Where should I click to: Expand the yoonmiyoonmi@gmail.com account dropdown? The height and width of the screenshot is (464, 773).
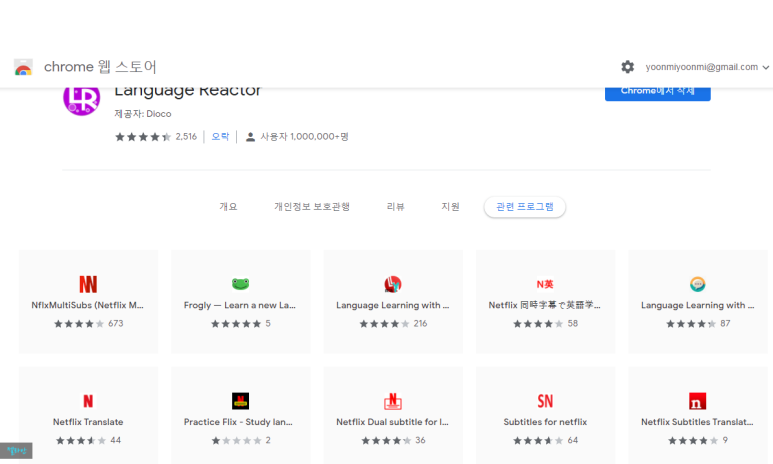pos(766,67)
